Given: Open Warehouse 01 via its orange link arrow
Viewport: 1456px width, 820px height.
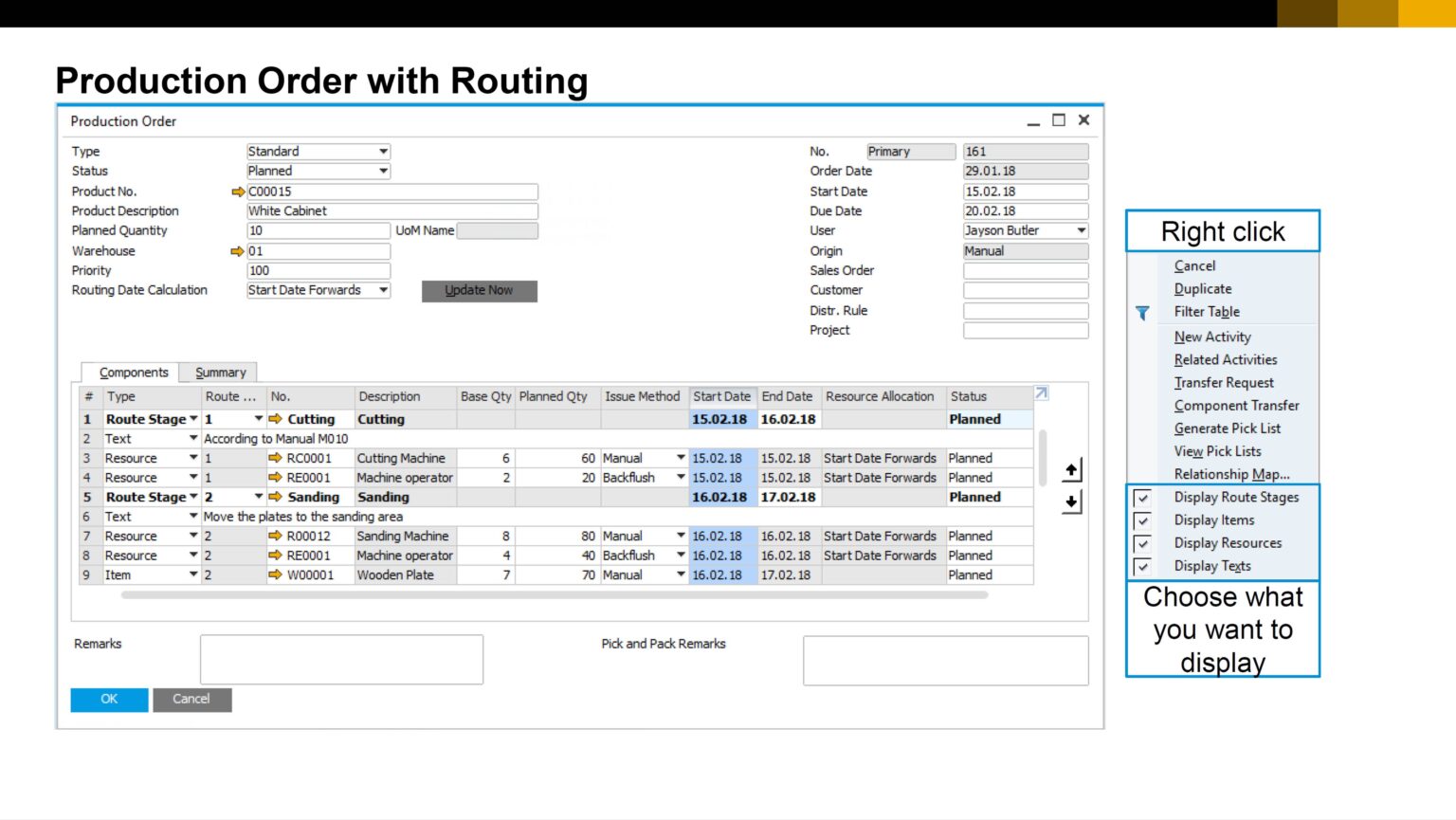Looking at the screenshot, I should [x=237, y=251].
